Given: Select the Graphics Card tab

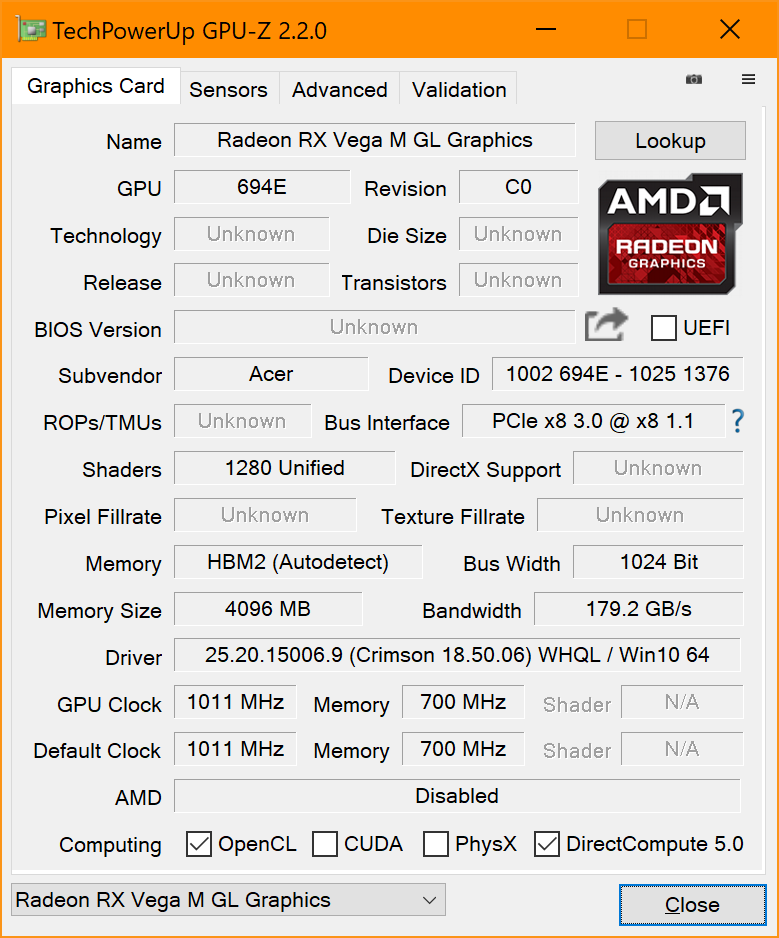Looking at the screenshot, I should pyautogui.click(x=96, y=86).
